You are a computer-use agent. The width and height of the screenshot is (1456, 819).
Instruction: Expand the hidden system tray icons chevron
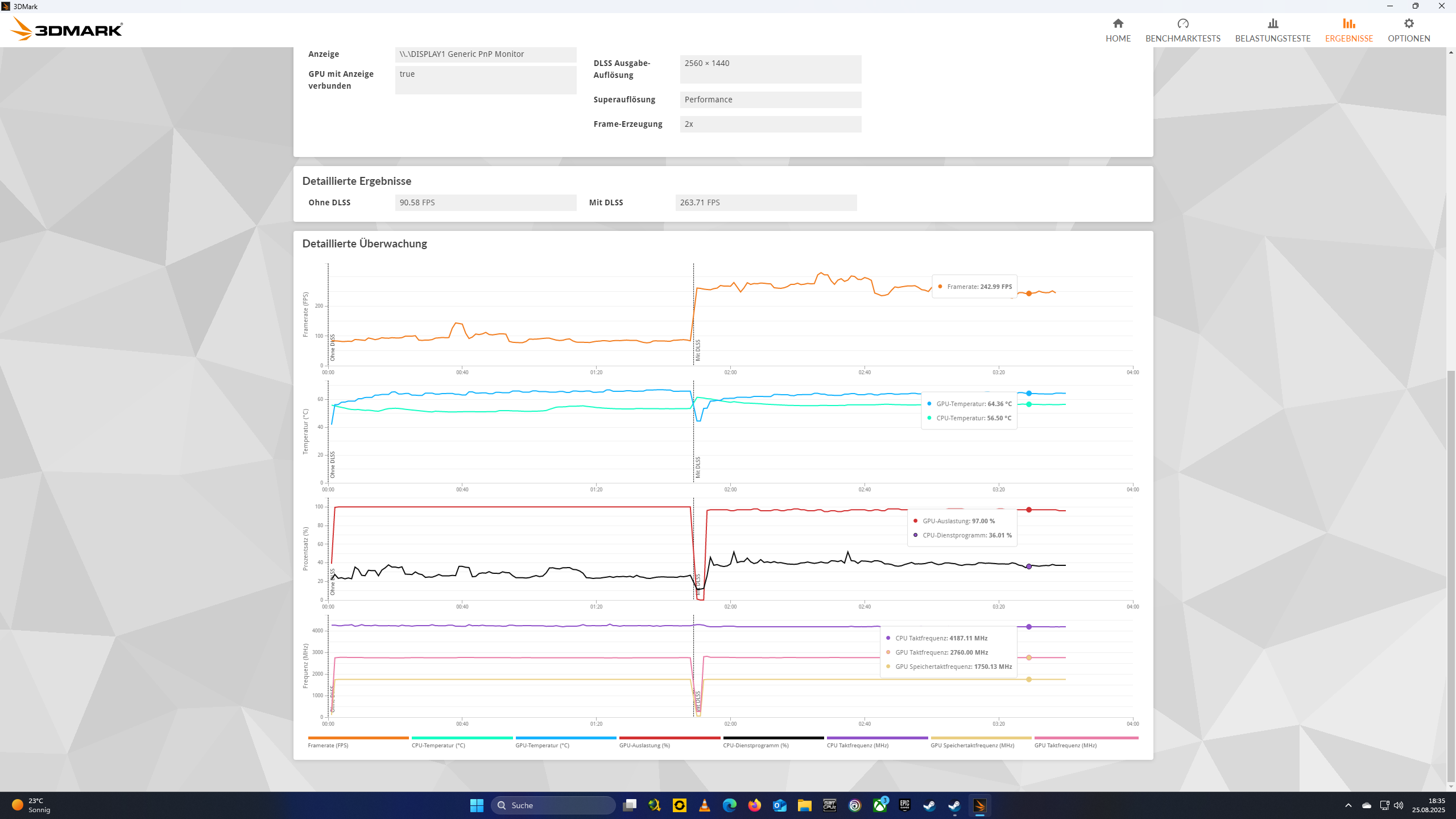pos(1348,805)
